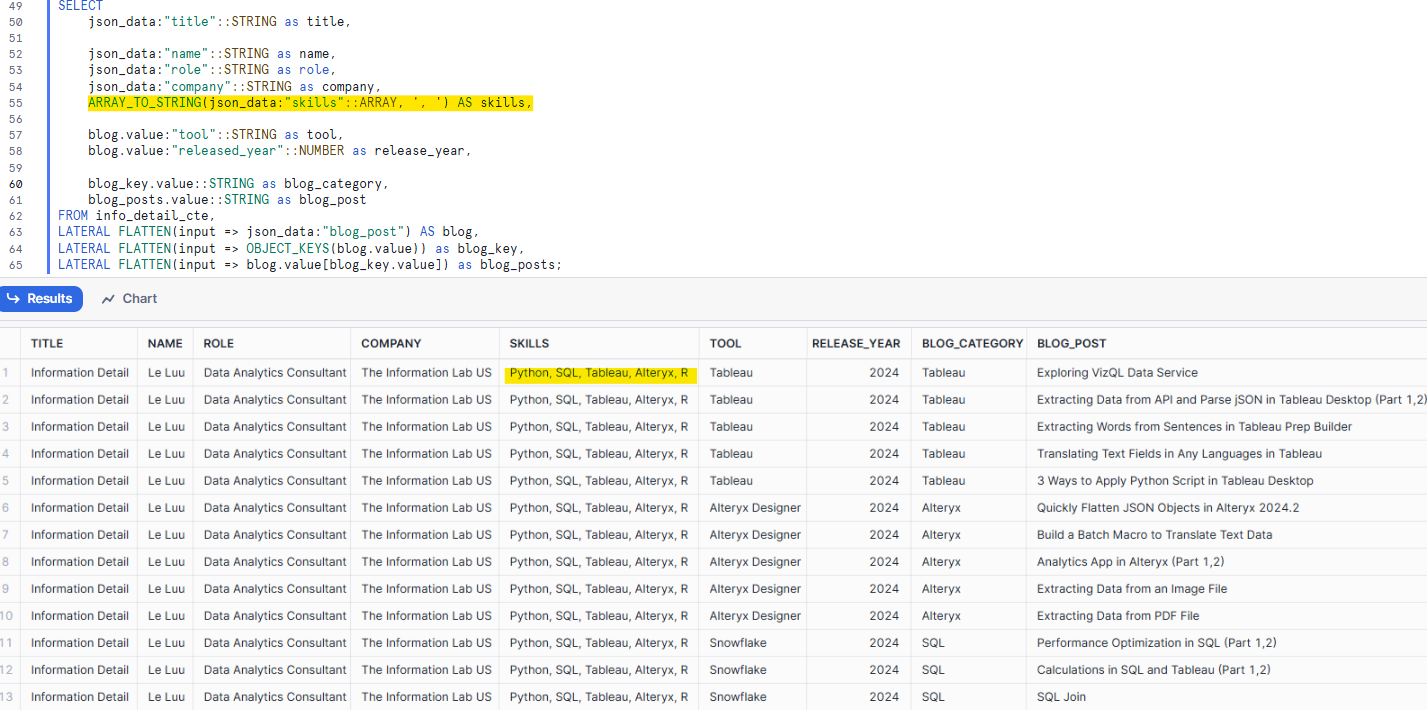The height and width of the screenshot is (710, 1427).
Task: Click the Snowflake tool cell in row 11
Action: 738,643
